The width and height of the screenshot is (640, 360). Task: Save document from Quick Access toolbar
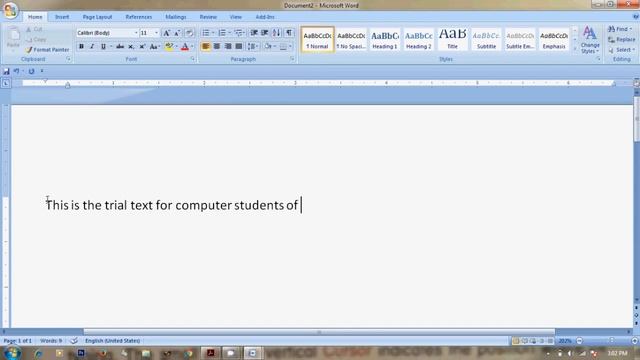point(6,71)
